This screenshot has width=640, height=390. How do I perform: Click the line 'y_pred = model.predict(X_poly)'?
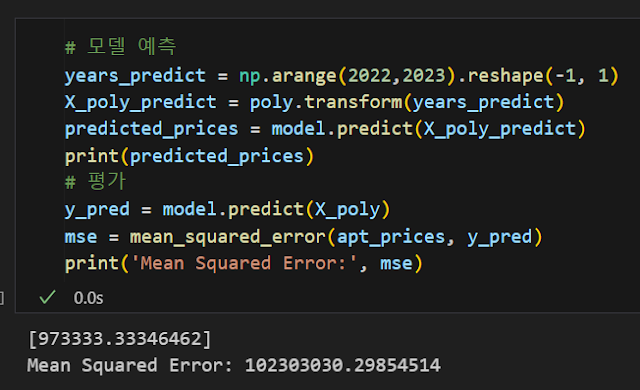(227, 209)
